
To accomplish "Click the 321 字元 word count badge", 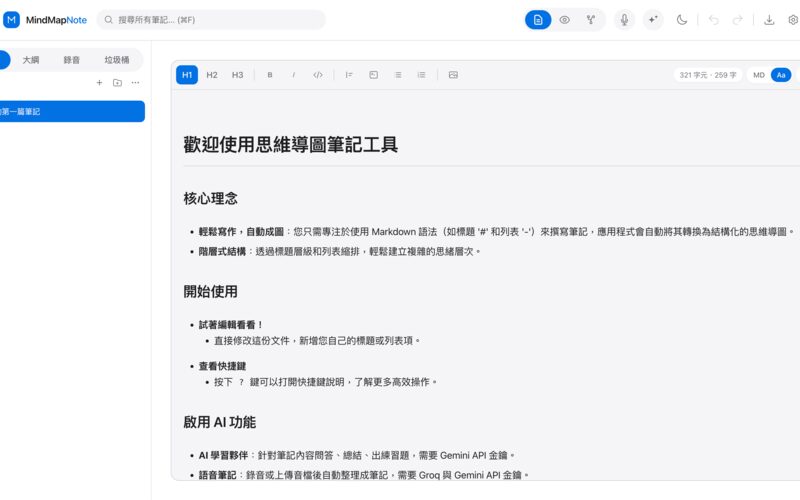I will pos(708,75).
